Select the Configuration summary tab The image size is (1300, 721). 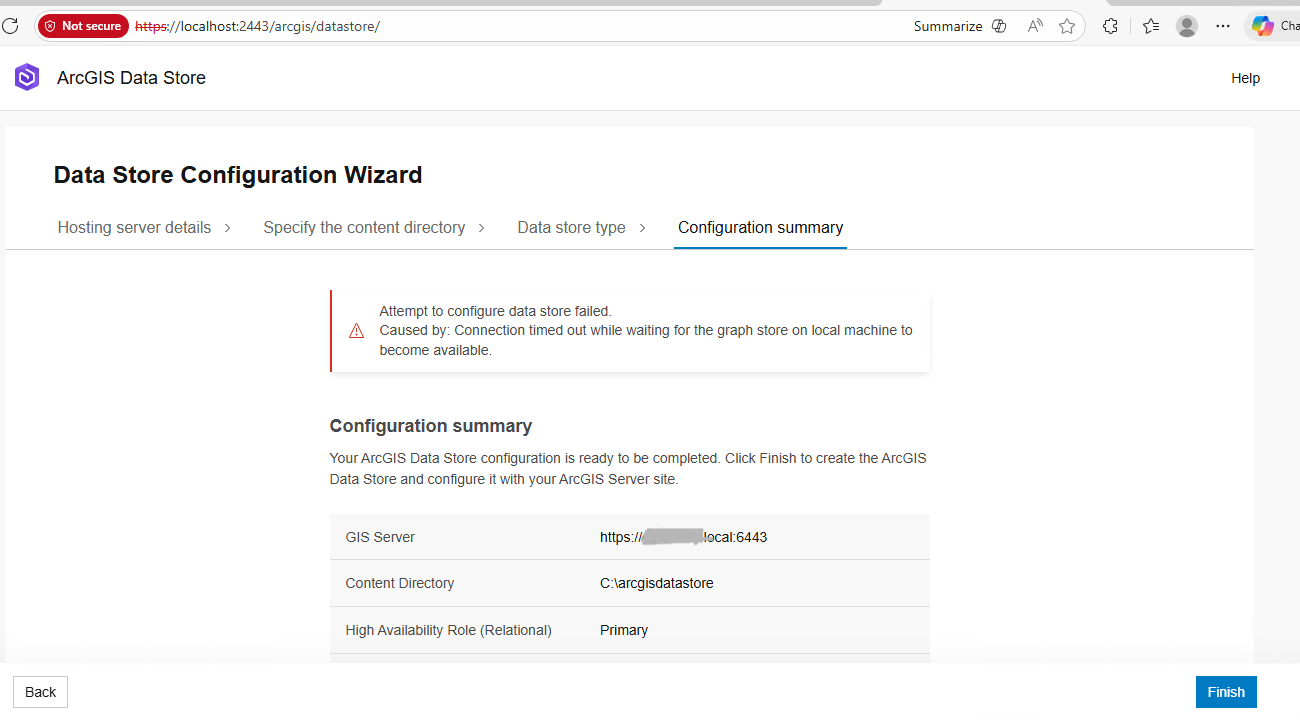coord(760,228)
